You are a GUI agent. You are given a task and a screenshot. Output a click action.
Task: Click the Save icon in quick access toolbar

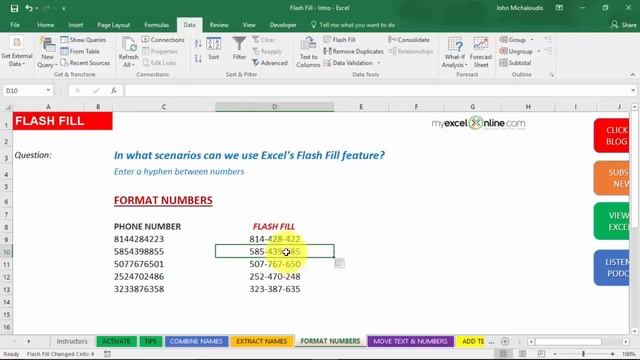(x=14, y=8)
